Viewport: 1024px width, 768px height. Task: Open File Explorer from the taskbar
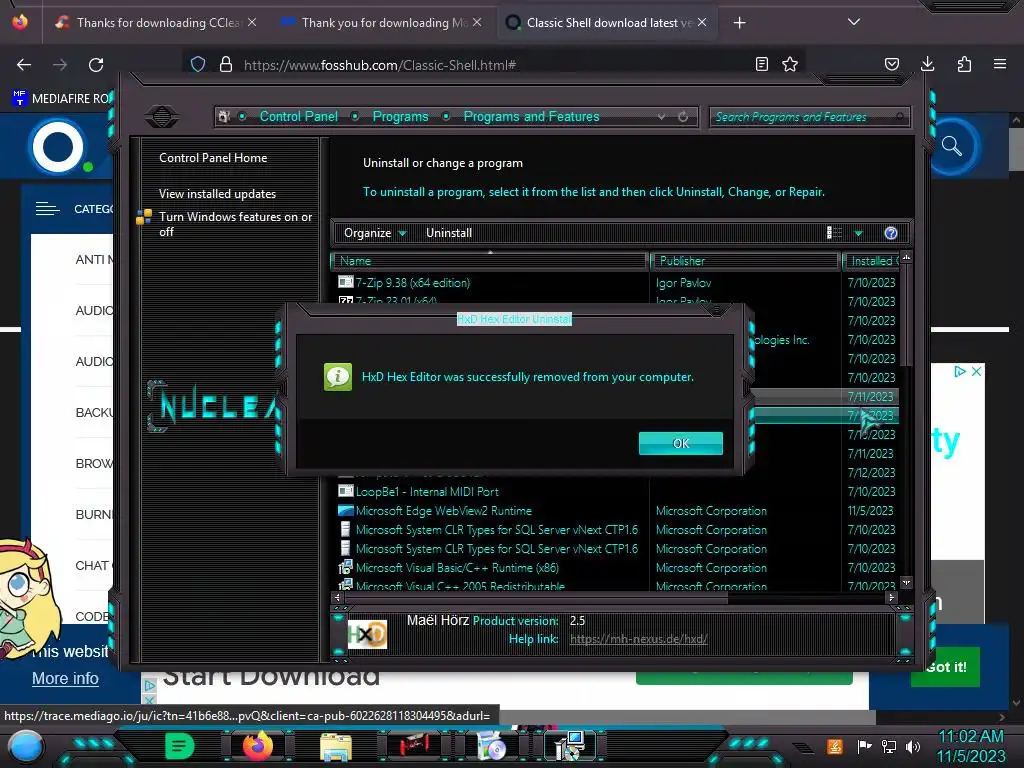coord(336,746)
